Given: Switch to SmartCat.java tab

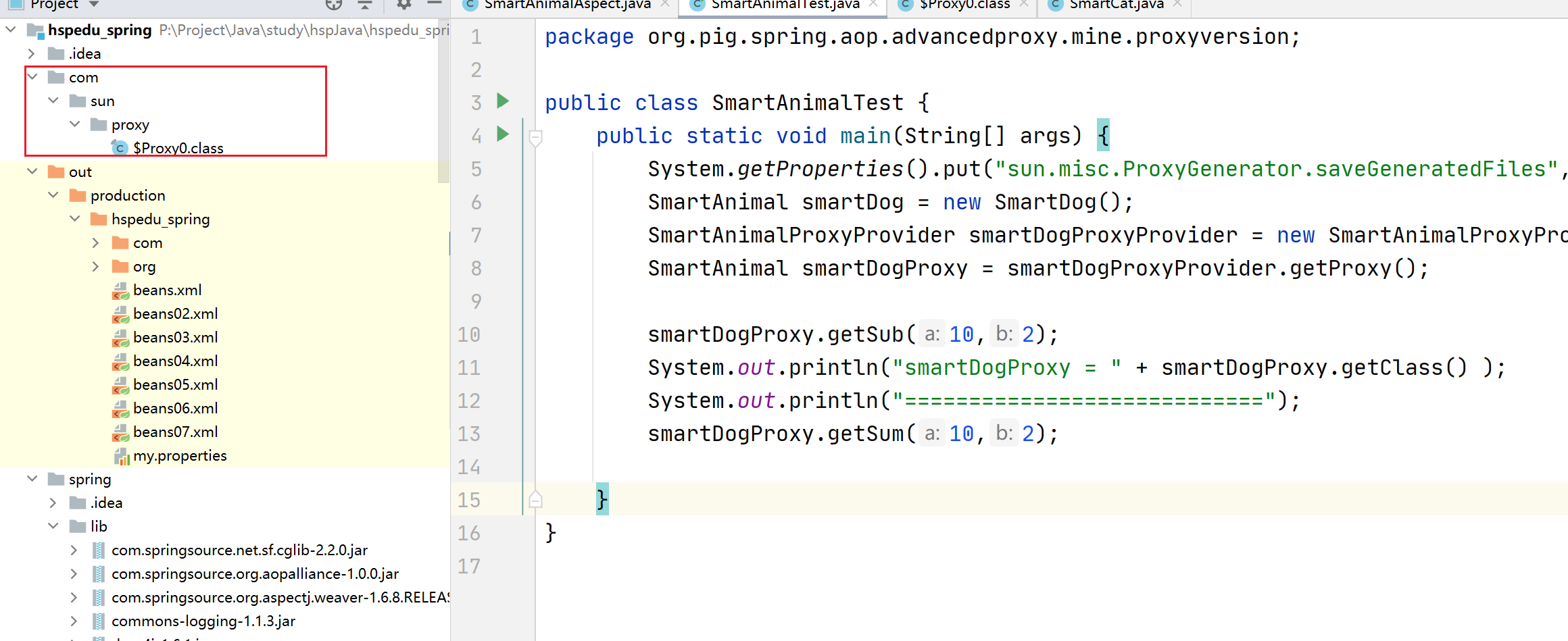Looking at the screenshot, I should coord(1116,4).
